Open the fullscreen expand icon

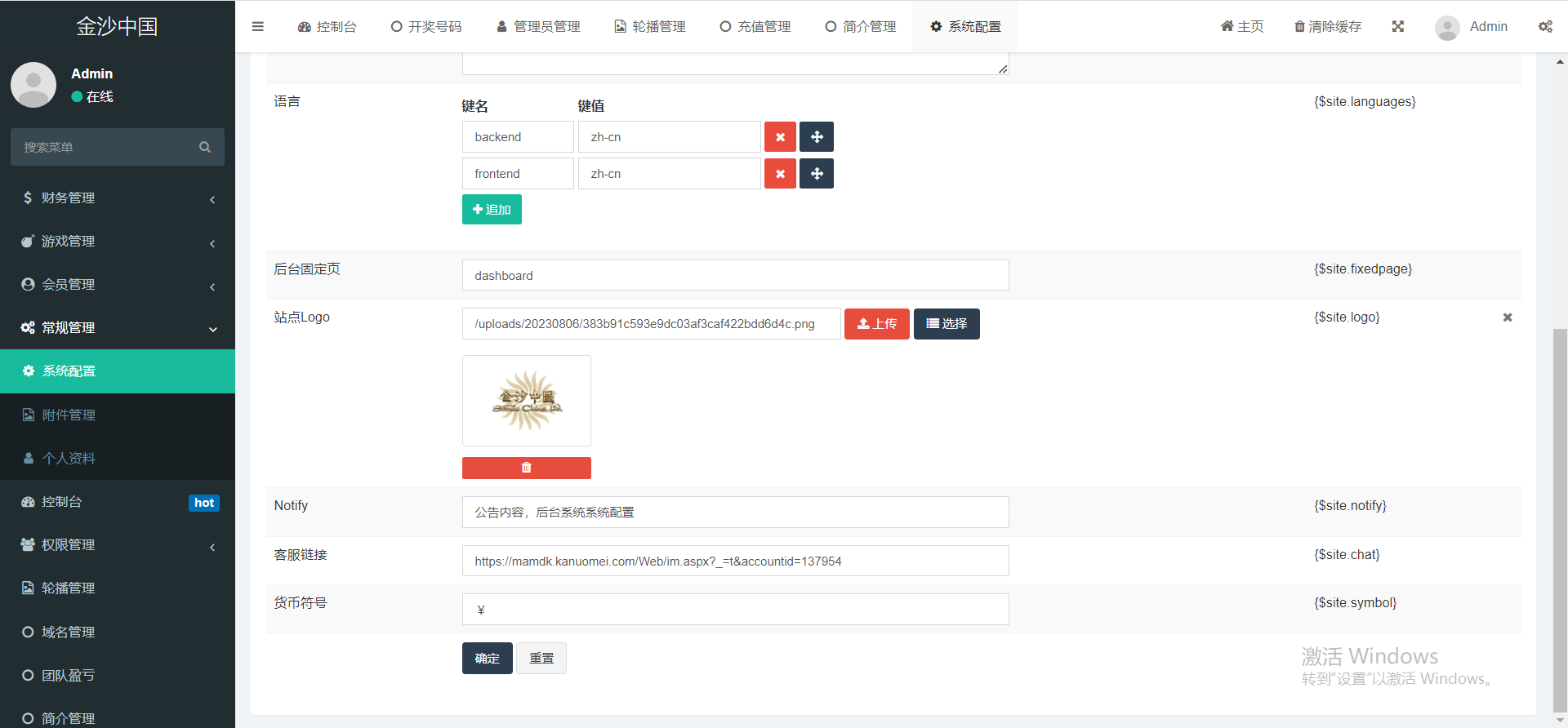[x=1398, y=26]
